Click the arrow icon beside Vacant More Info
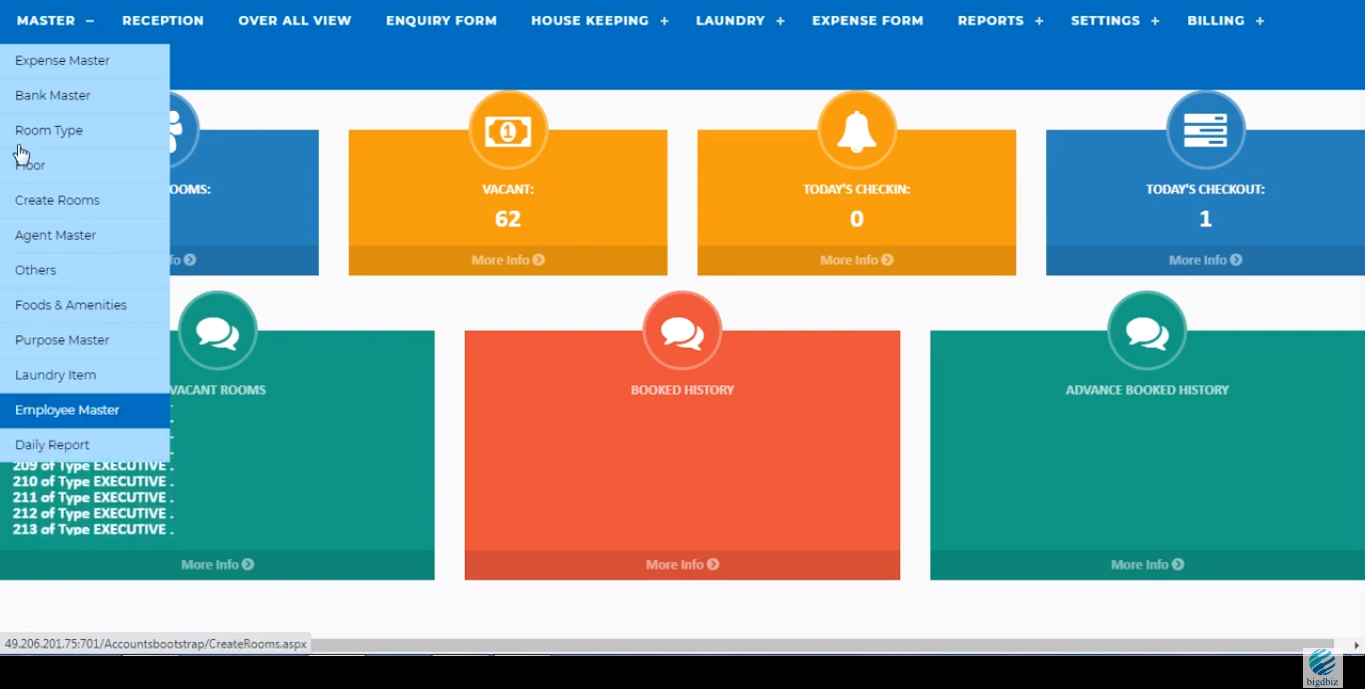 (539, 260)
